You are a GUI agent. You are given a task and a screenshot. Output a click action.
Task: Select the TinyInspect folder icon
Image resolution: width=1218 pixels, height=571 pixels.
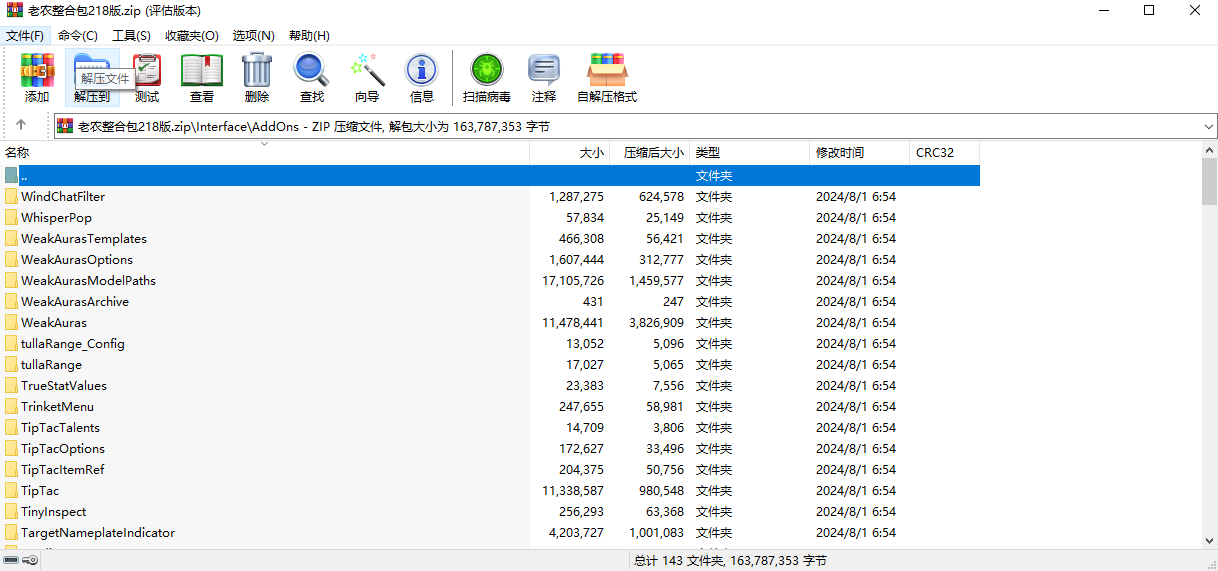coord(11,512)
